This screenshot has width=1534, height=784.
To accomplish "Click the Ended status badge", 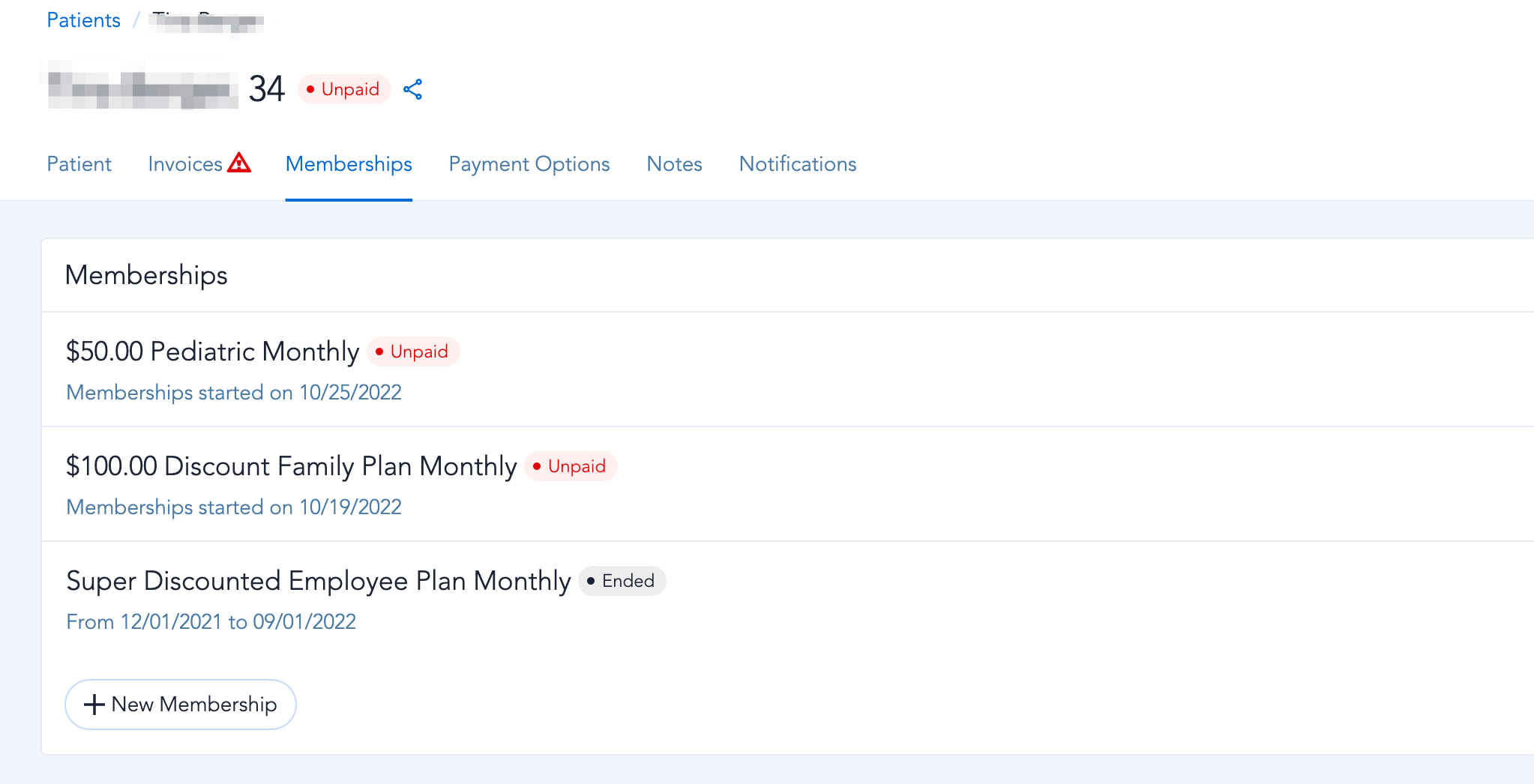I will 622,581.
